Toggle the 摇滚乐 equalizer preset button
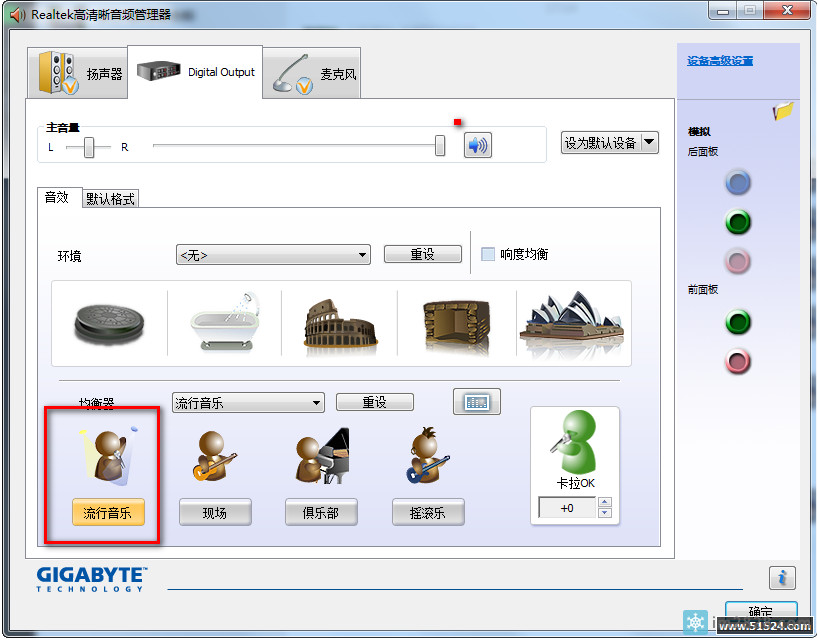Viewport: 818px width, 640px height. point(428,513)
